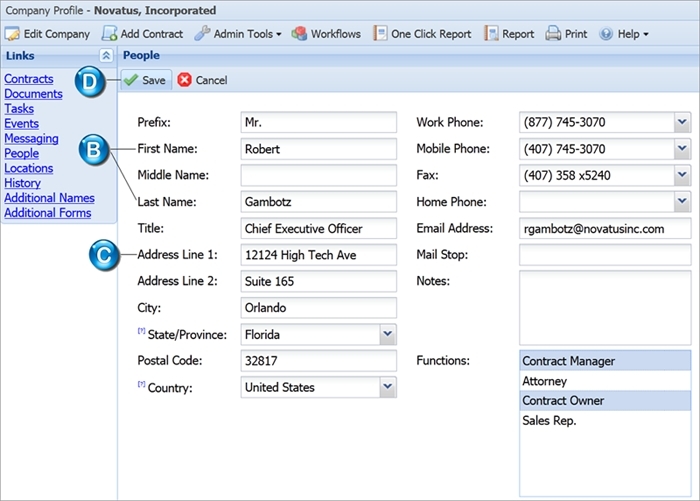Click the Edit Company pencil icon
This screenshot has width=700, height=501.
[x=12, y=34]
